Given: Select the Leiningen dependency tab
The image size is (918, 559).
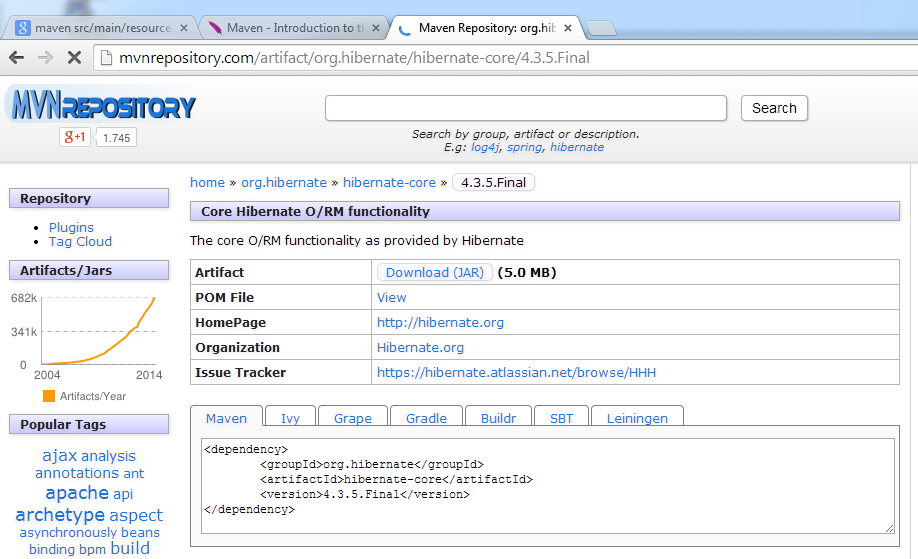Looking at the screenshot, I should (637, 417).
